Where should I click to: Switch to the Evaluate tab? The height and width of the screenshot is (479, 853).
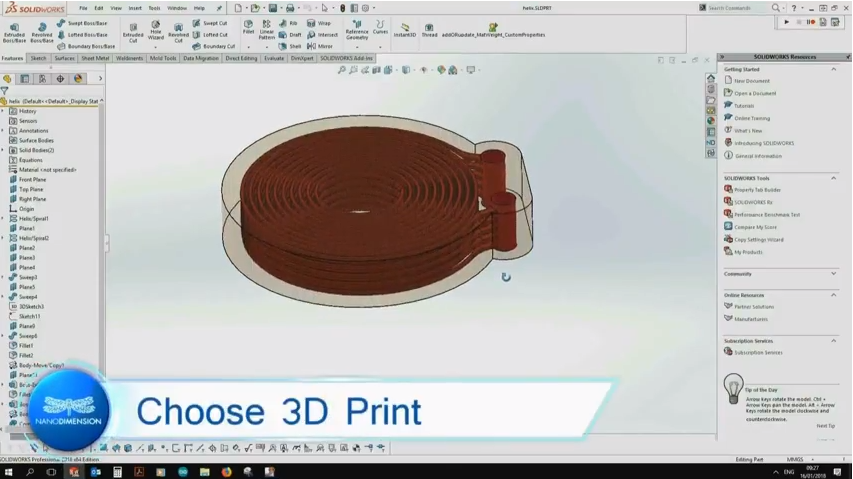click(x=274, y=58)
